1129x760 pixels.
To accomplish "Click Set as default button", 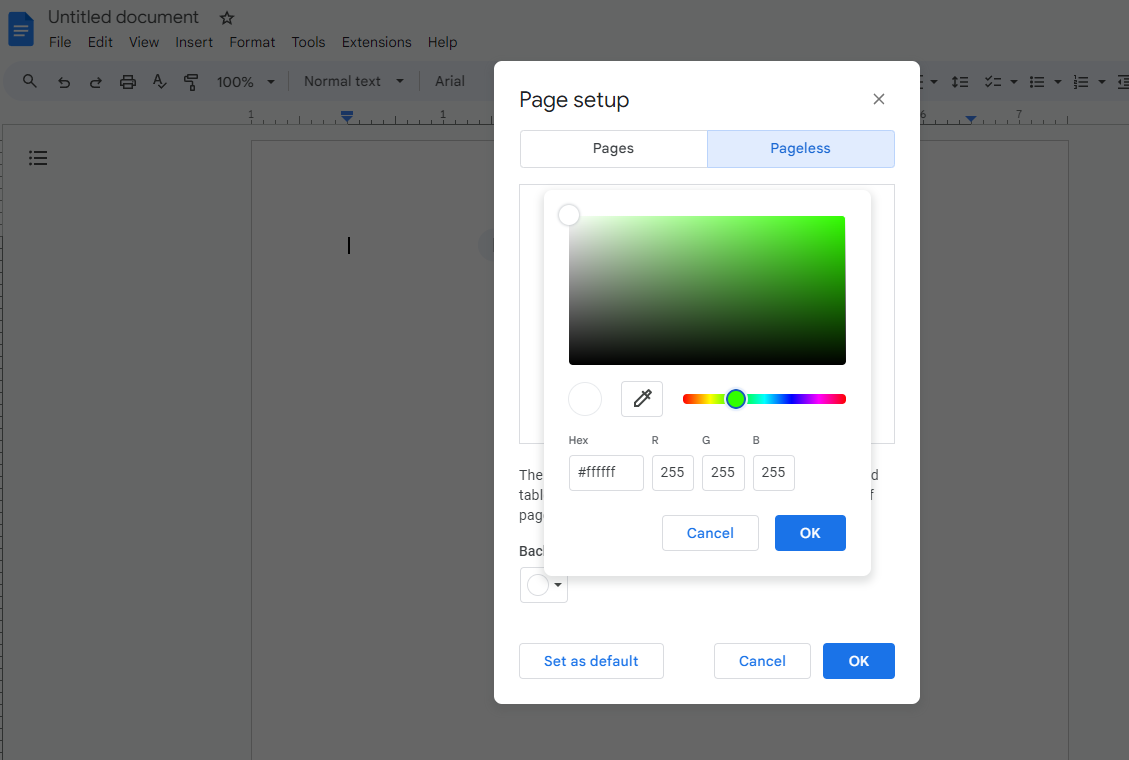I will click(x=591, y=661).
